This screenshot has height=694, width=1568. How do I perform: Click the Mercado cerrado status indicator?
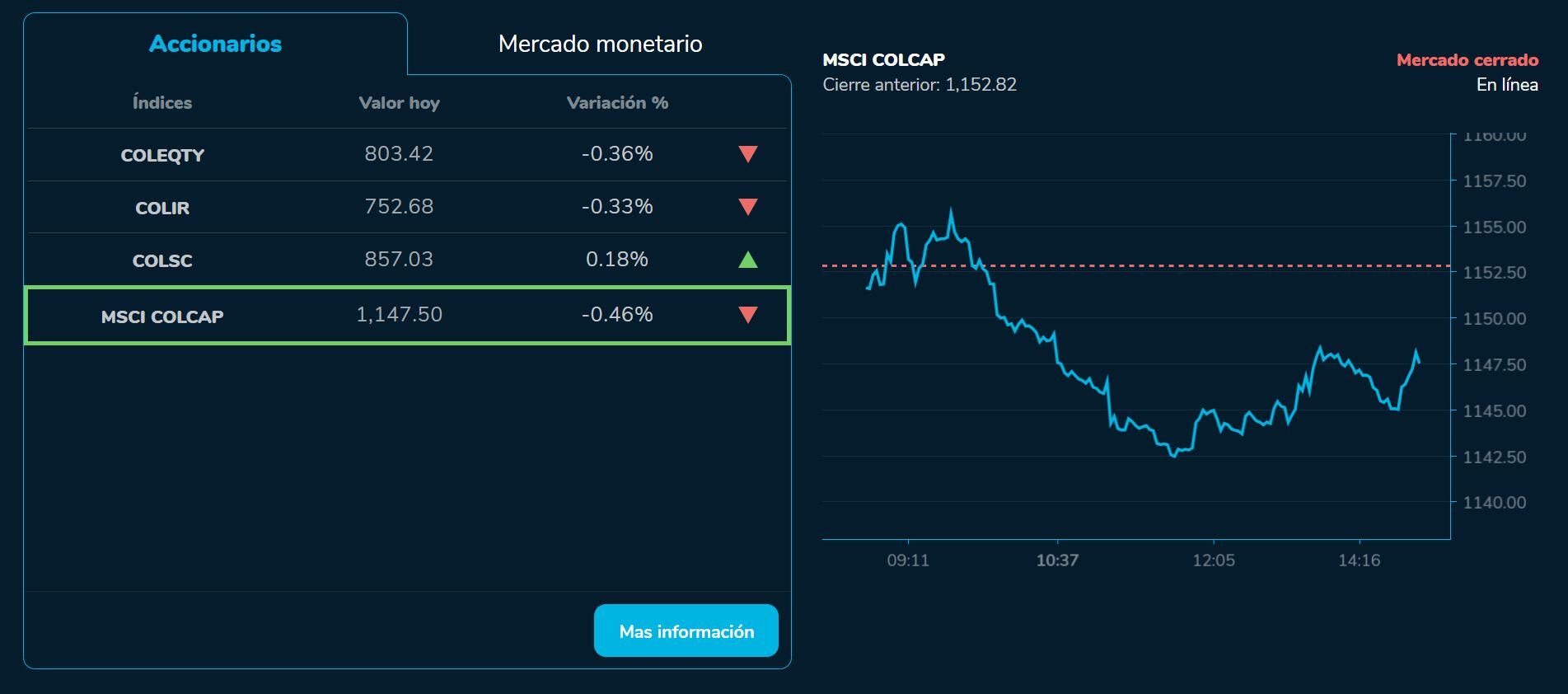click(1466, 59)
